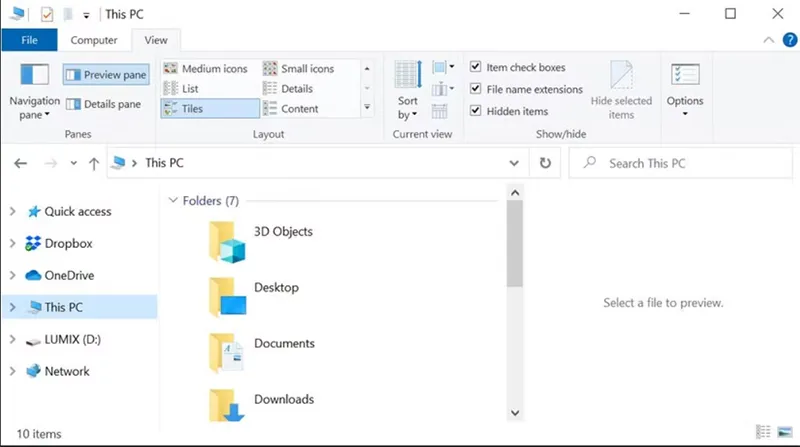
Task: Click the Properties quick access toolbar icon
Action: [x=47, y=14]
